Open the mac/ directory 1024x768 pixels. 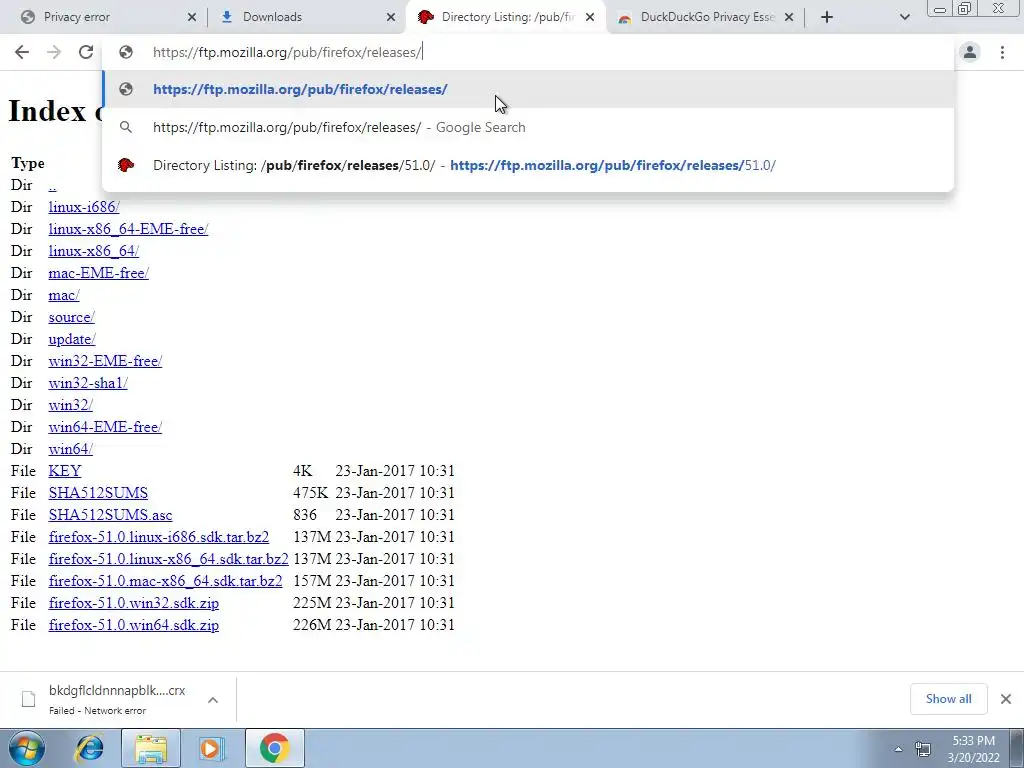pyautogui.click(x=64, y=295)
